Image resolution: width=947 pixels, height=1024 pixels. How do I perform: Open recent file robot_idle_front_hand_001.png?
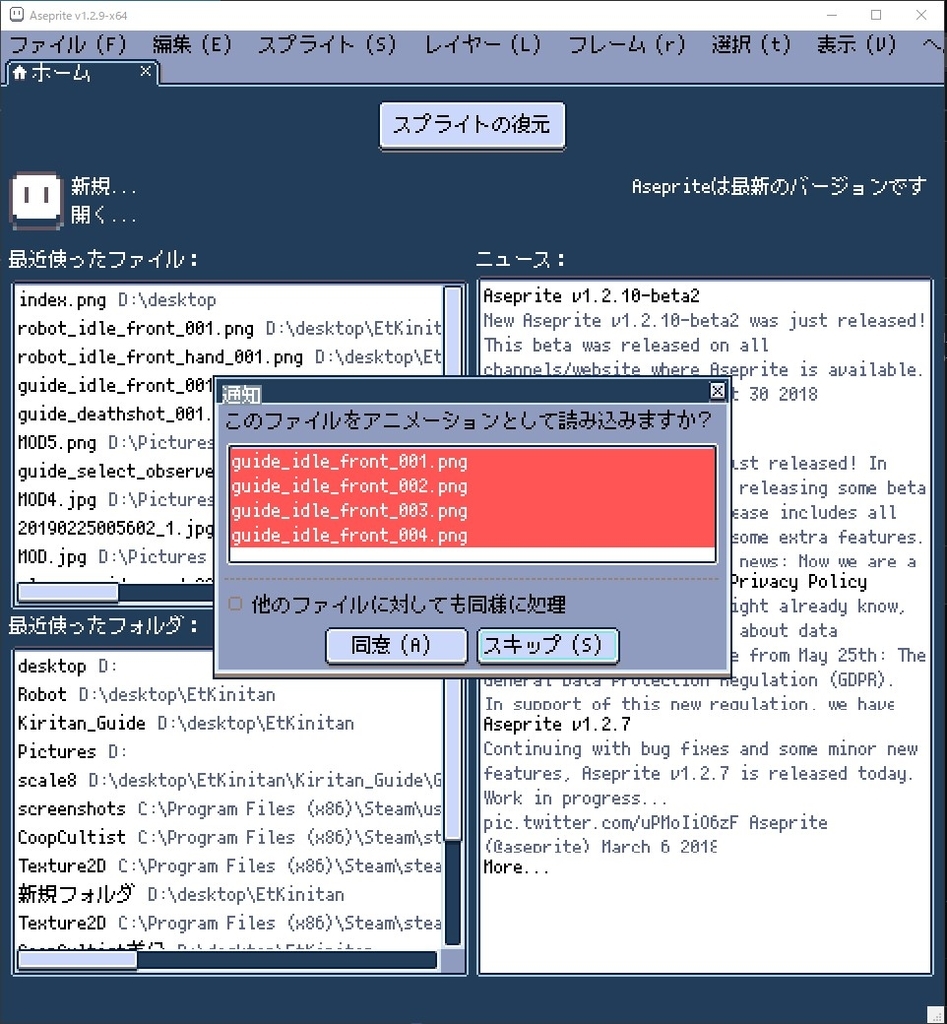point(229,357)
